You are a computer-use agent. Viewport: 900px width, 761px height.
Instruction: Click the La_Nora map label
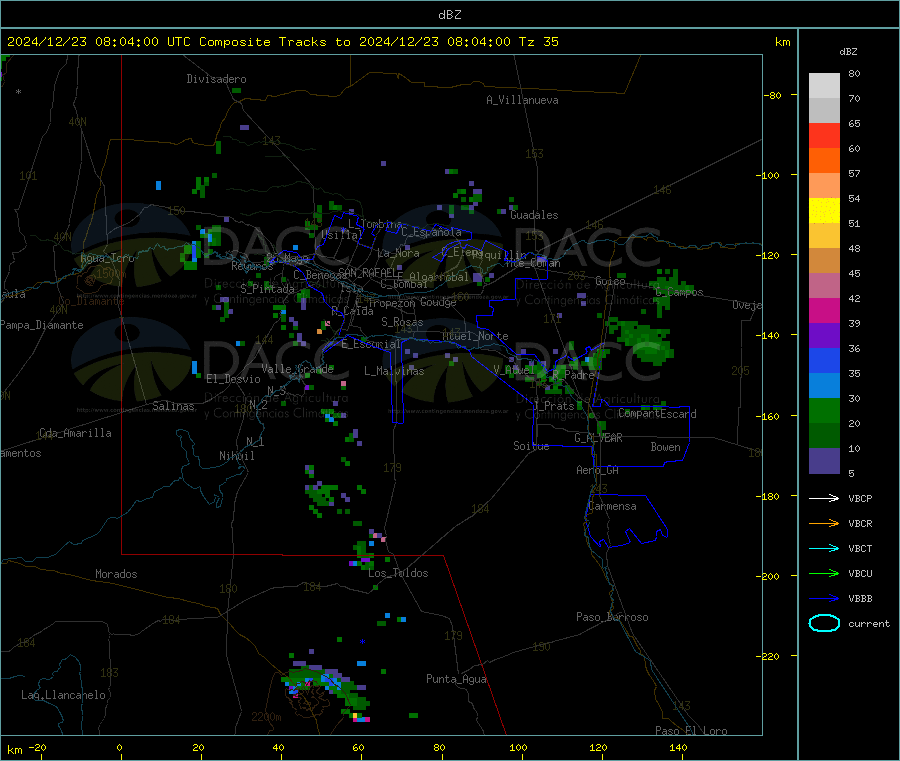pyautogui.click(x=398, y=253)
